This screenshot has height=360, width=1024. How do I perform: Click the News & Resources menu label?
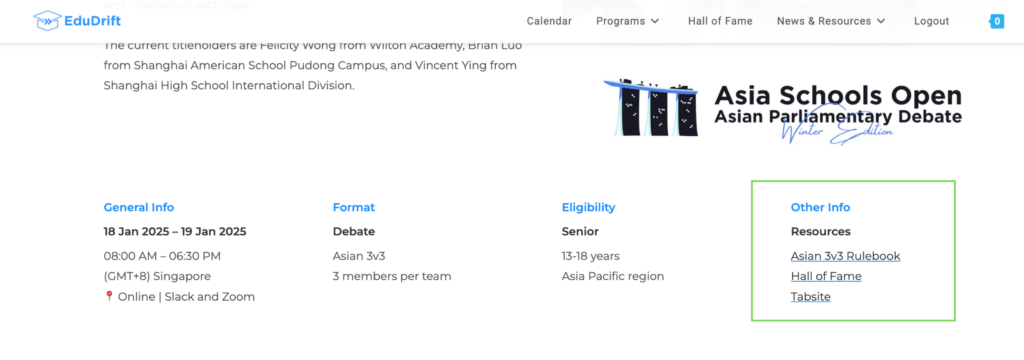point(824,22)
